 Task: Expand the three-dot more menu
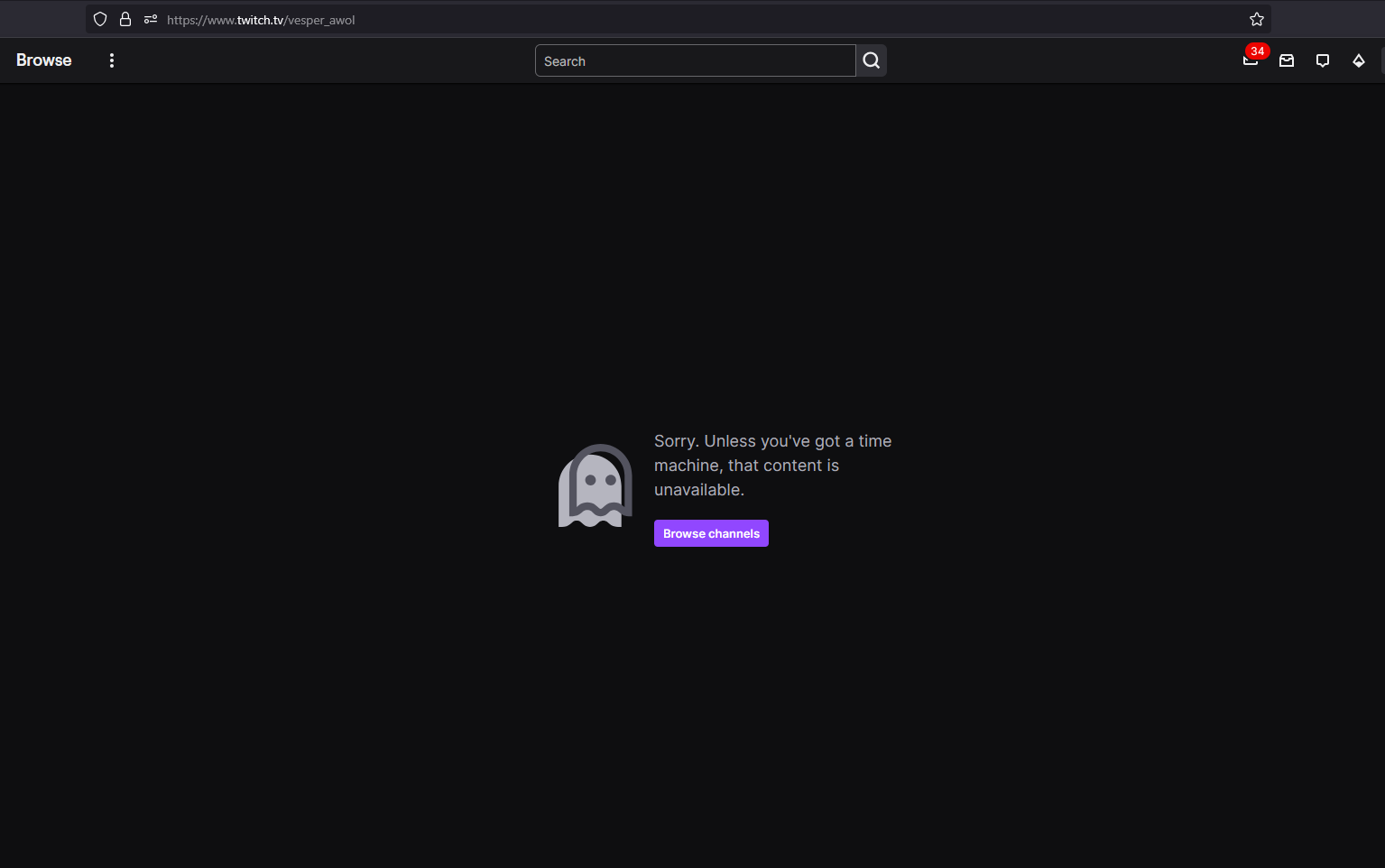(112, 60)
